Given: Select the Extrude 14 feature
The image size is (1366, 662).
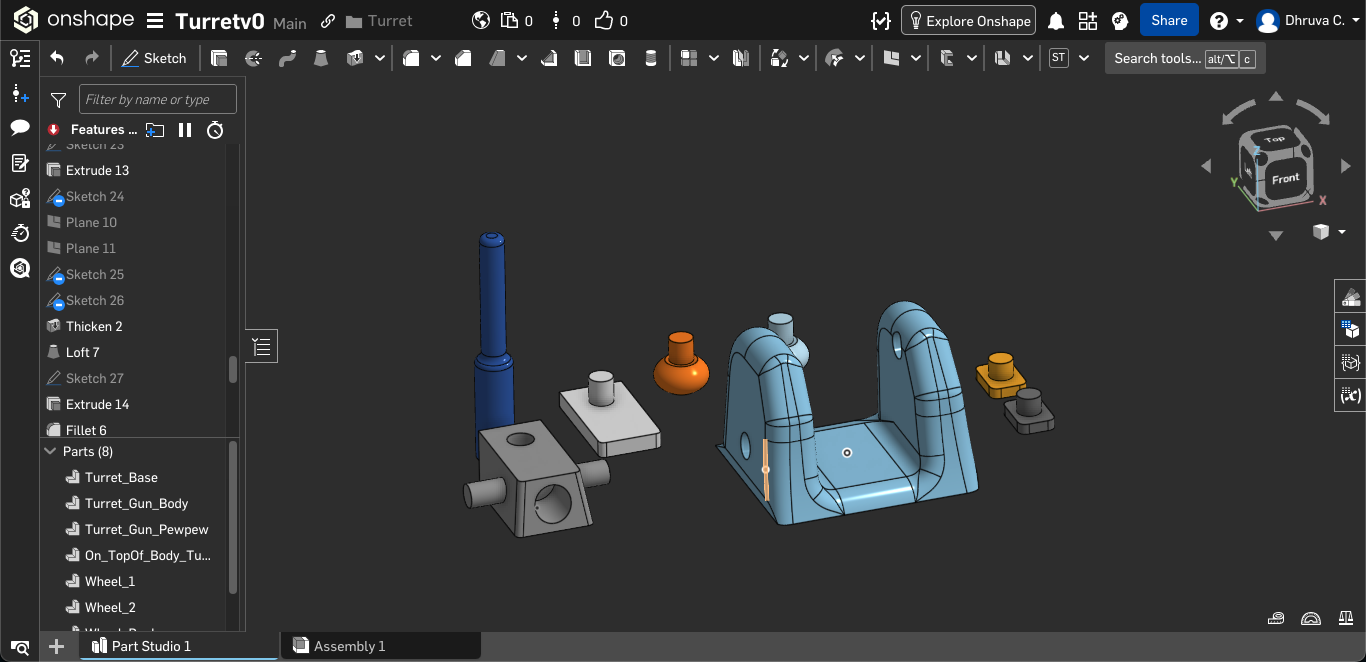Looking at the screenshot, I should 97,404.
